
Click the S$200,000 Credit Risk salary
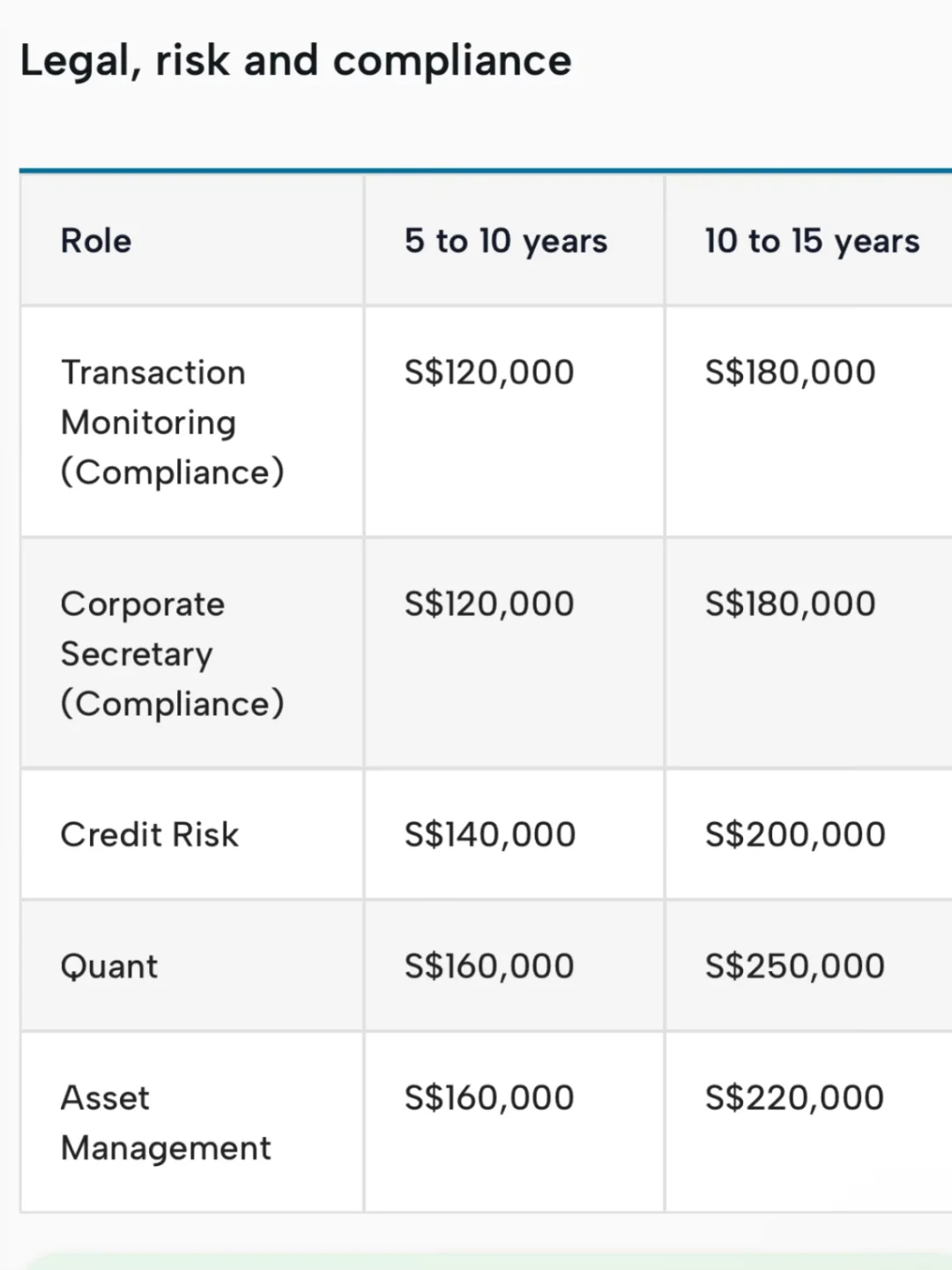pos(795,835)
